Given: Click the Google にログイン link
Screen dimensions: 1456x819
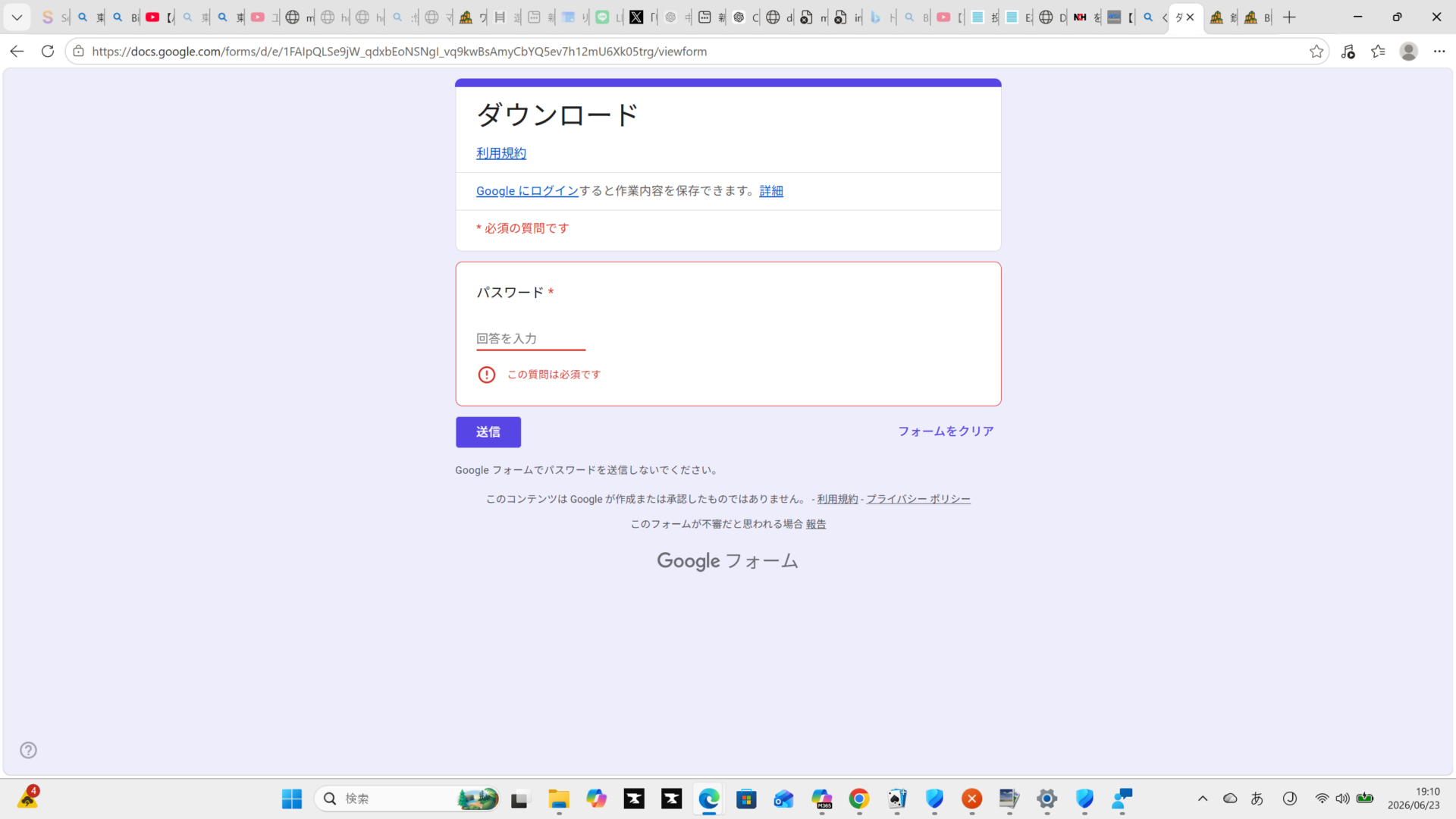Looking at the screenshot, I should (527, 191).
